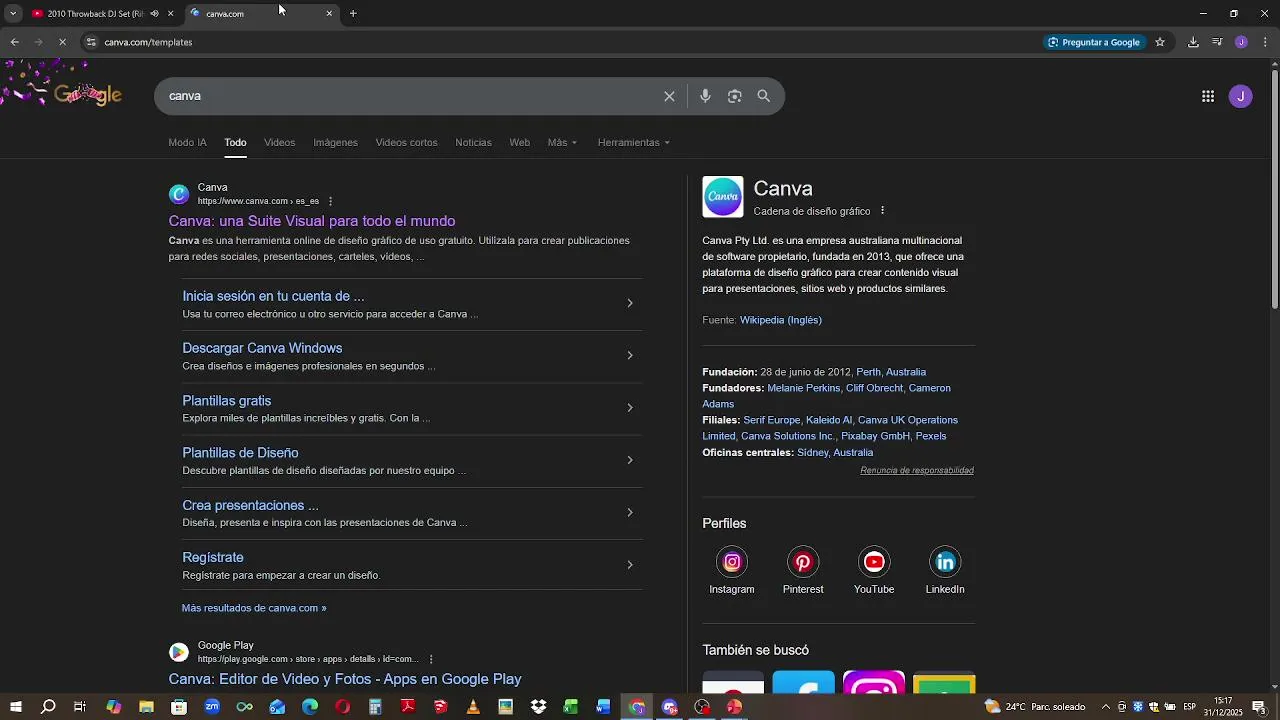Expand Regístrate chevron

click(630, 565)
